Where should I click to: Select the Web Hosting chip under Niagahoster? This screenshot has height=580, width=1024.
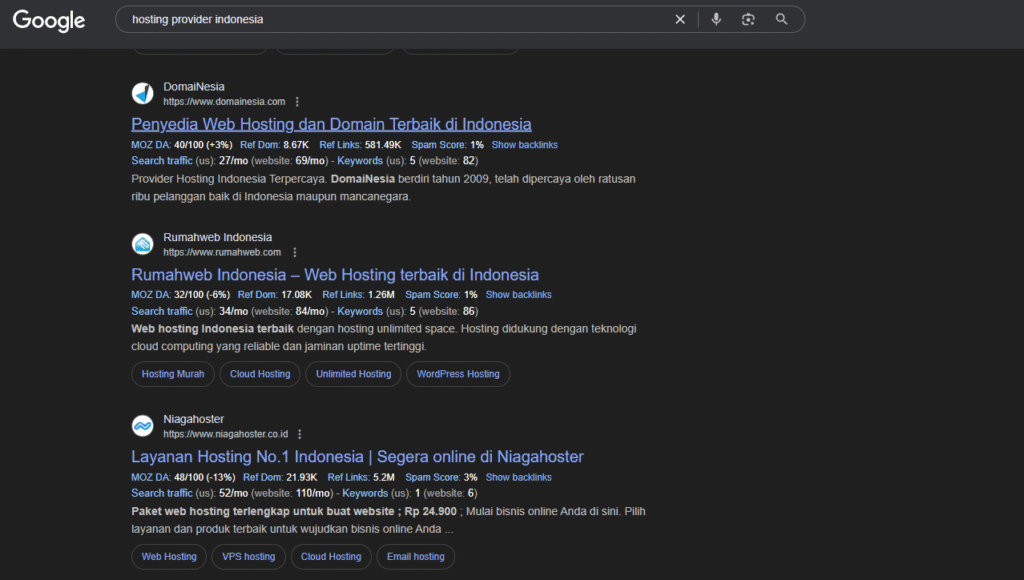coord(169,556)
